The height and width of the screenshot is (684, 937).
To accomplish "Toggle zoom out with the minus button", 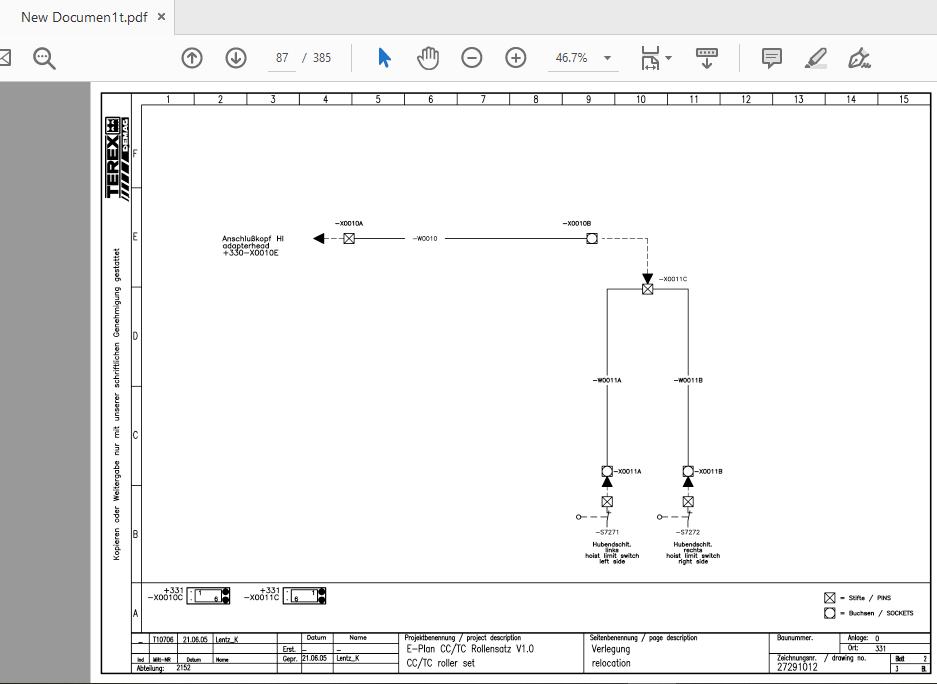I will (471, 57).
